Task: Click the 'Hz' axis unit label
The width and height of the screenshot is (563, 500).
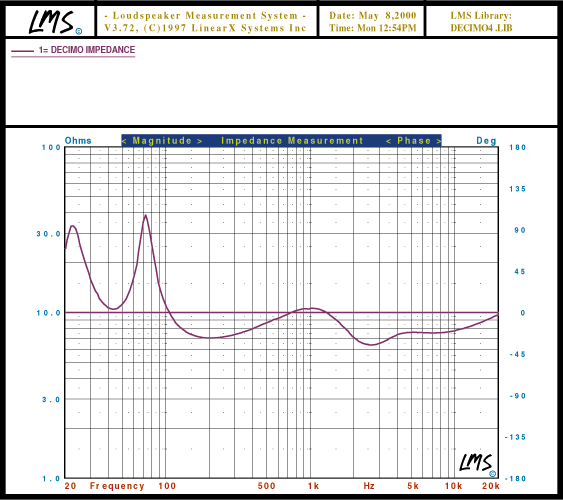Action: [369, 486]
